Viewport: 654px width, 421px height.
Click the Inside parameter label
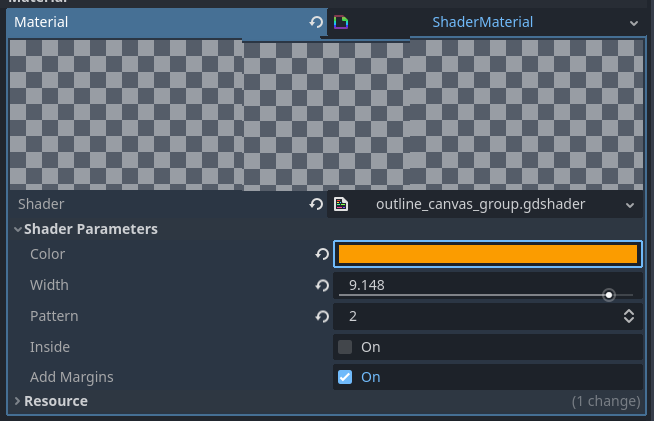(x=50, y=347)
